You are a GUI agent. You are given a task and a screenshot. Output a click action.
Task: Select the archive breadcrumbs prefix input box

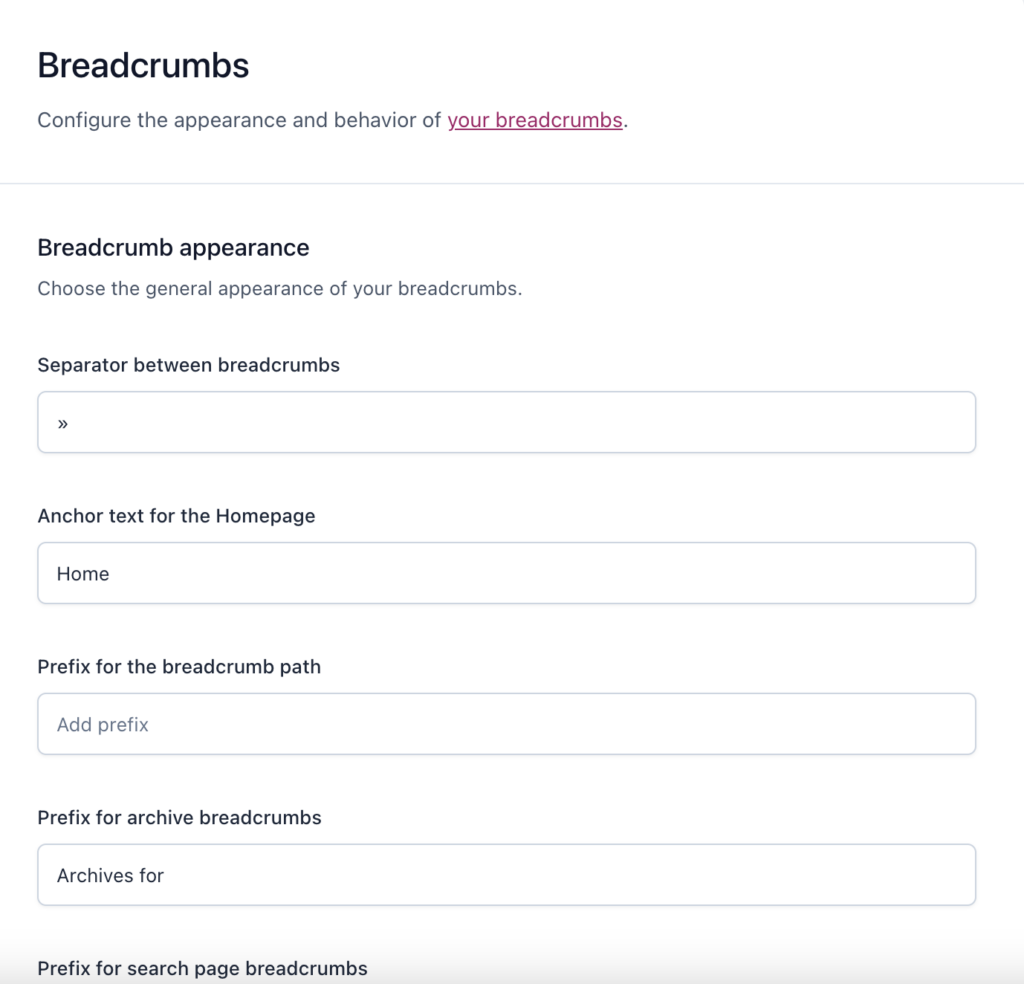(506, 875)
